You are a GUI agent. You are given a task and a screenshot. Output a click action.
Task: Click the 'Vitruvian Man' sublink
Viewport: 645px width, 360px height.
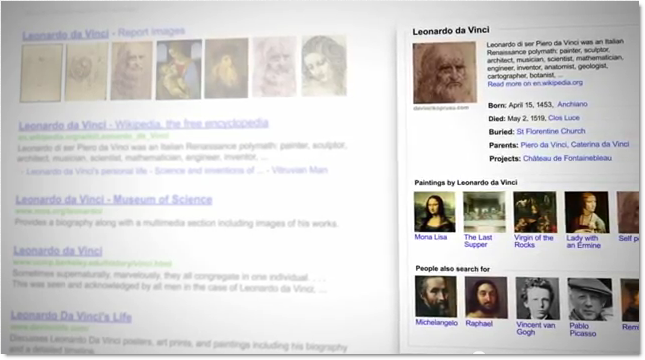pyautogui.click(x=299, y=170)
